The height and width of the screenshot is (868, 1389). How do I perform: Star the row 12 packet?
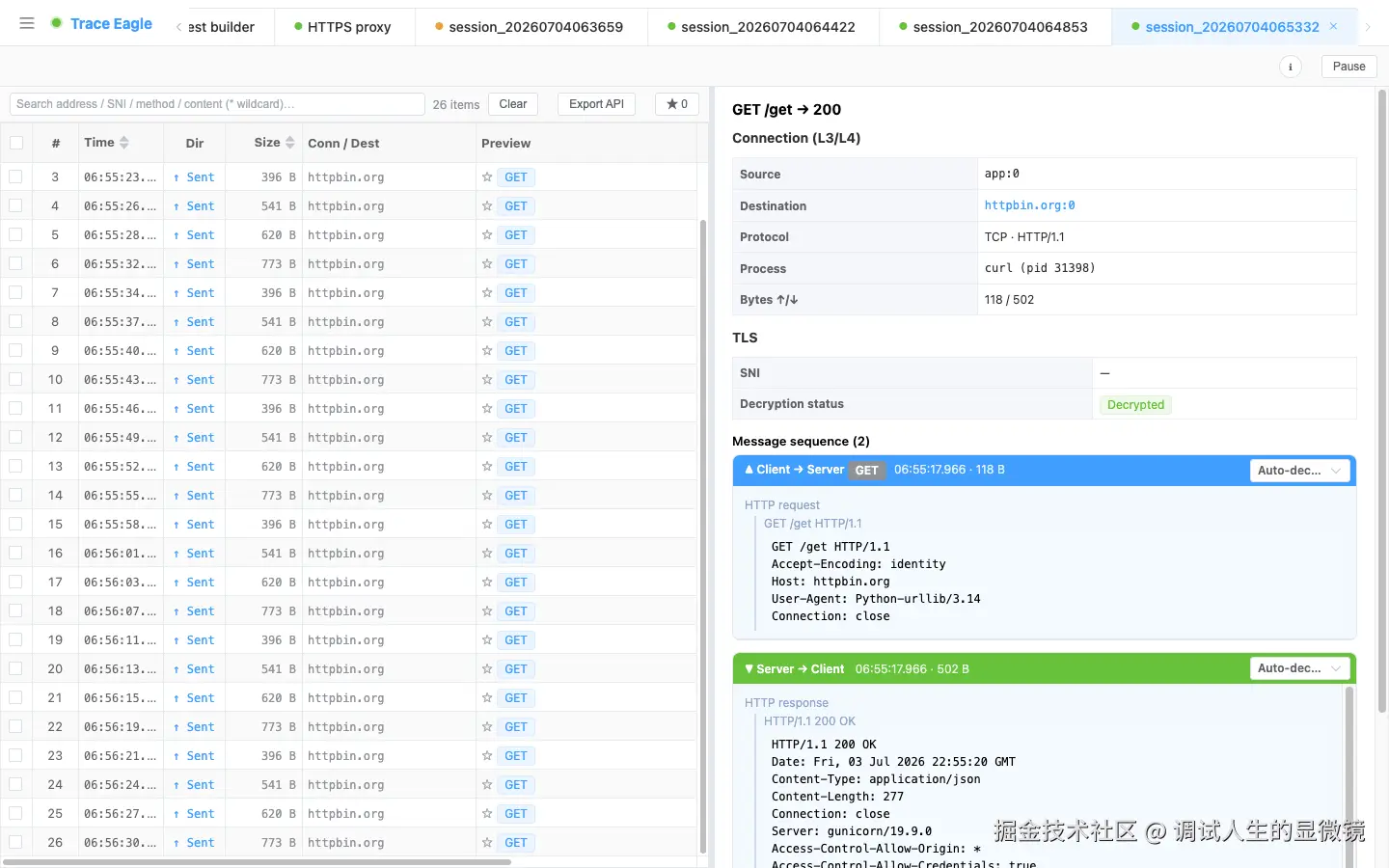tap(487, 438)
